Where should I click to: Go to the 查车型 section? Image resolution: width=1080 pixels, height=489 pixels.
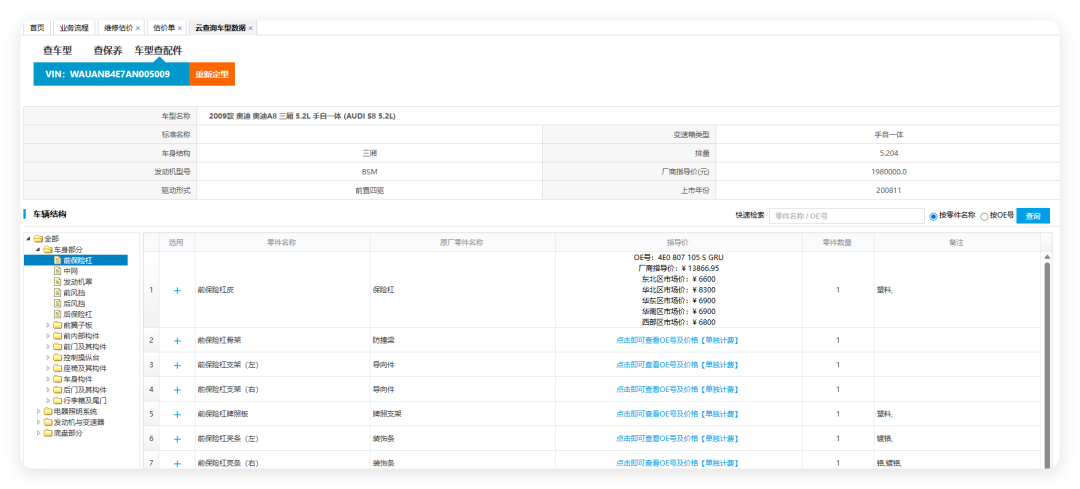pos(57,50)
